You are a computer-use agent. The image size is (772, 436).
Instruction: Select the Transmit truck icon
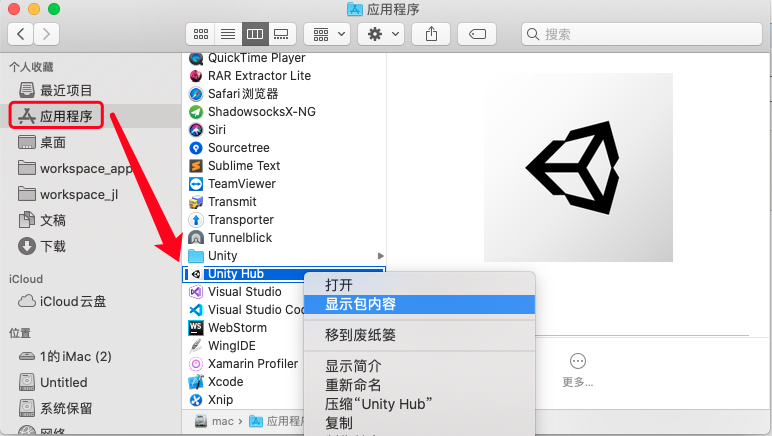196,202
